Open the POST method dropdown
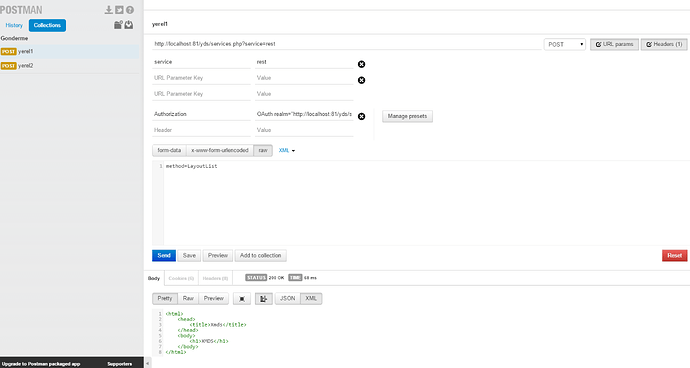The height and width of the screenshot is (368, 690). pyautogui.click(x=565, y=44)
